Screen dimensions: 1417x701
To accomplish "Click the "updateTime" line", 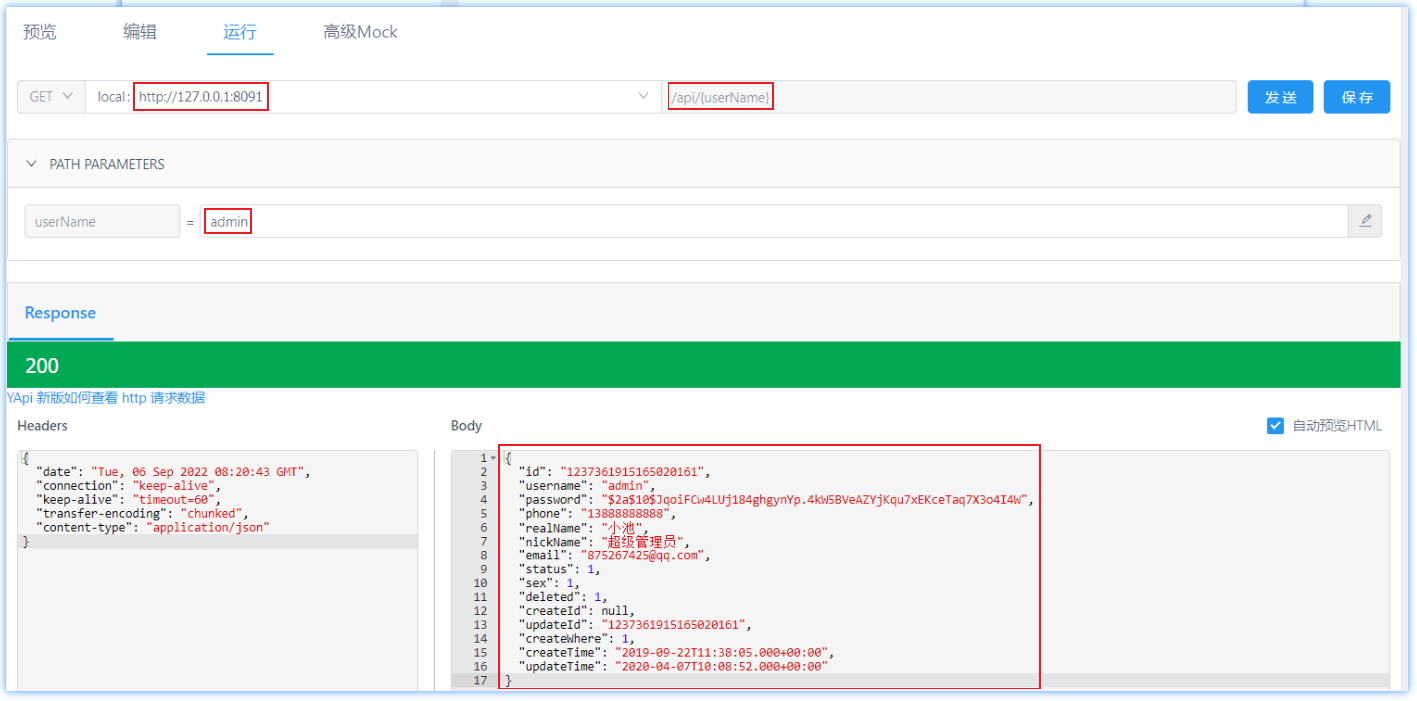I will [x=674, y=667].
